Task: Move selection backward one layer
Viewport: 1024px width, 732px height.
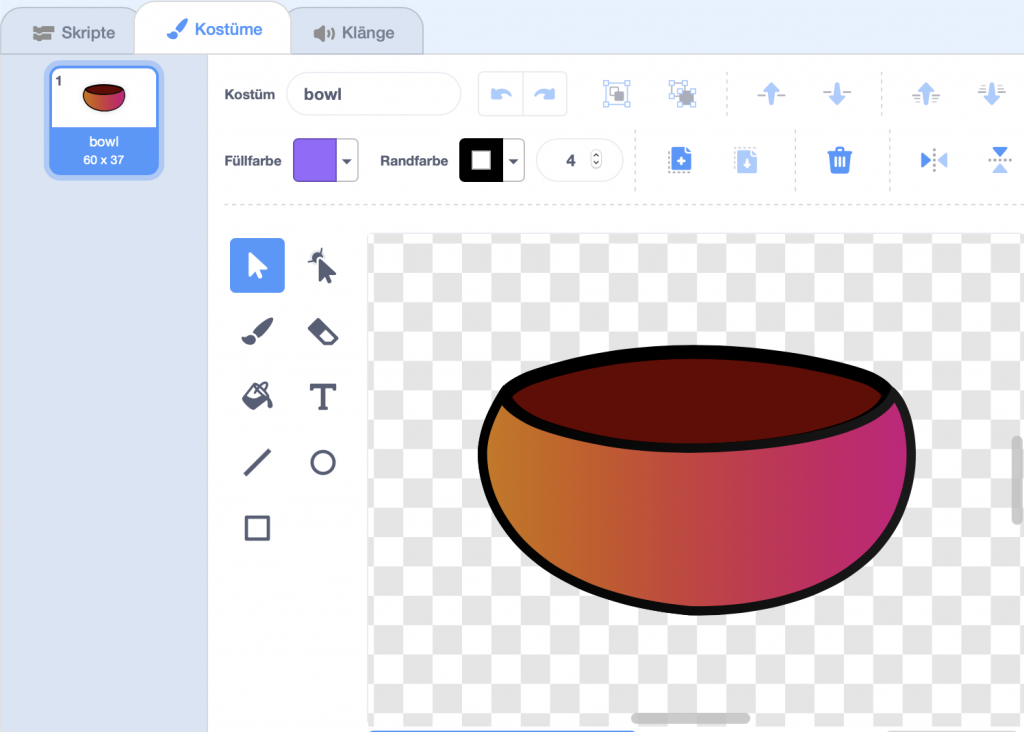Action: coord(837,94)
